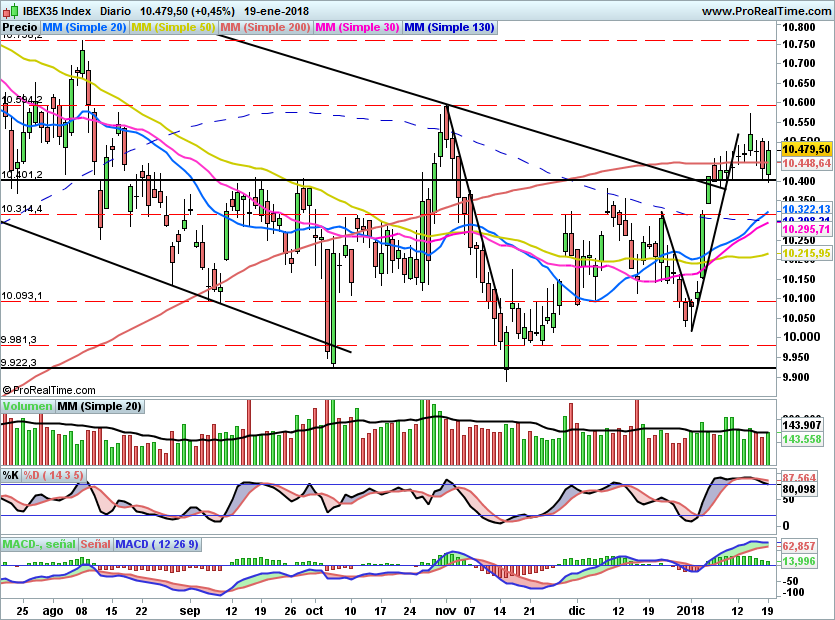The height and width of the screenshot is (620, 835).
Task: Select the volume MM (Simple 20) label
Action: click(x=99, y=406)
